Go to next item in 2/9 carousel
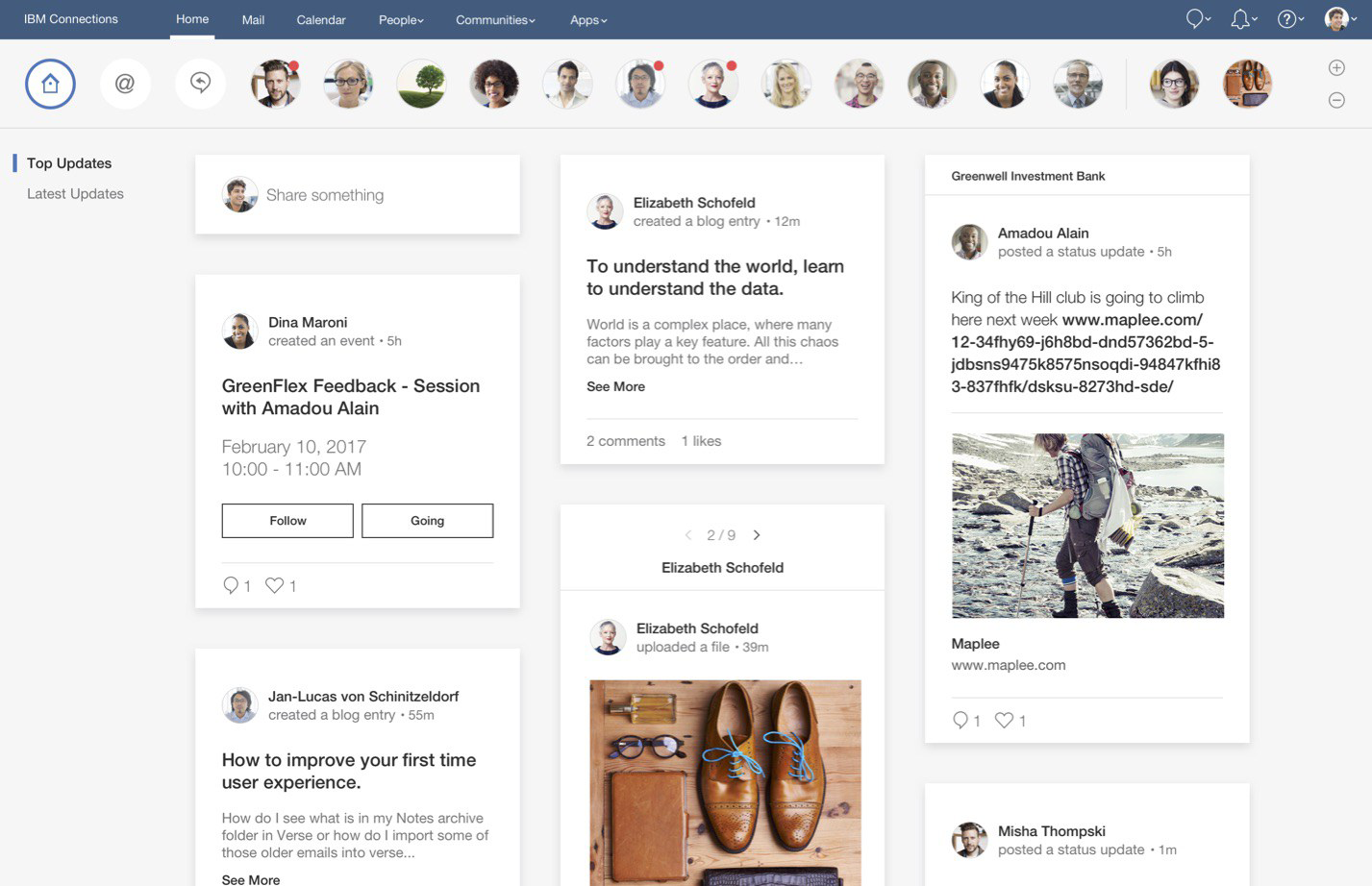 [x=757, y=535]
